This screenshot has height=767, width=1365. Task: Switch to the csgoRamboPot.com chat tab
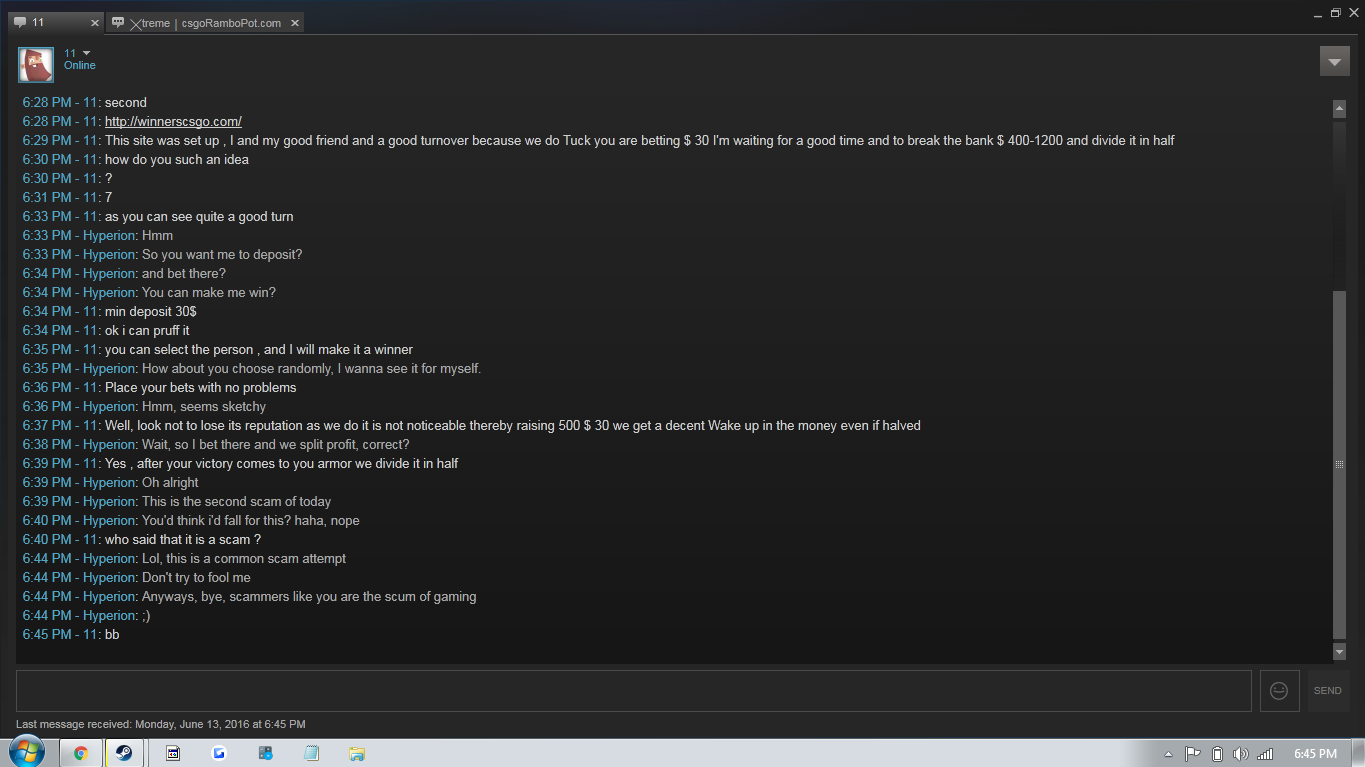206,23
